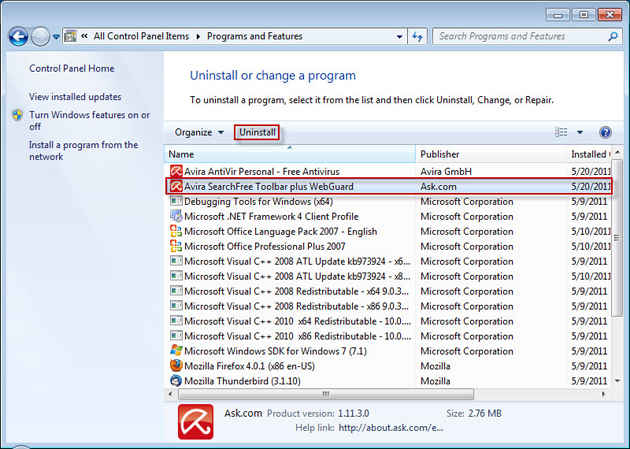Sort by the Installed On column header
The width and height of the screenshot is (630, 449).
click(x=589, y=154)
